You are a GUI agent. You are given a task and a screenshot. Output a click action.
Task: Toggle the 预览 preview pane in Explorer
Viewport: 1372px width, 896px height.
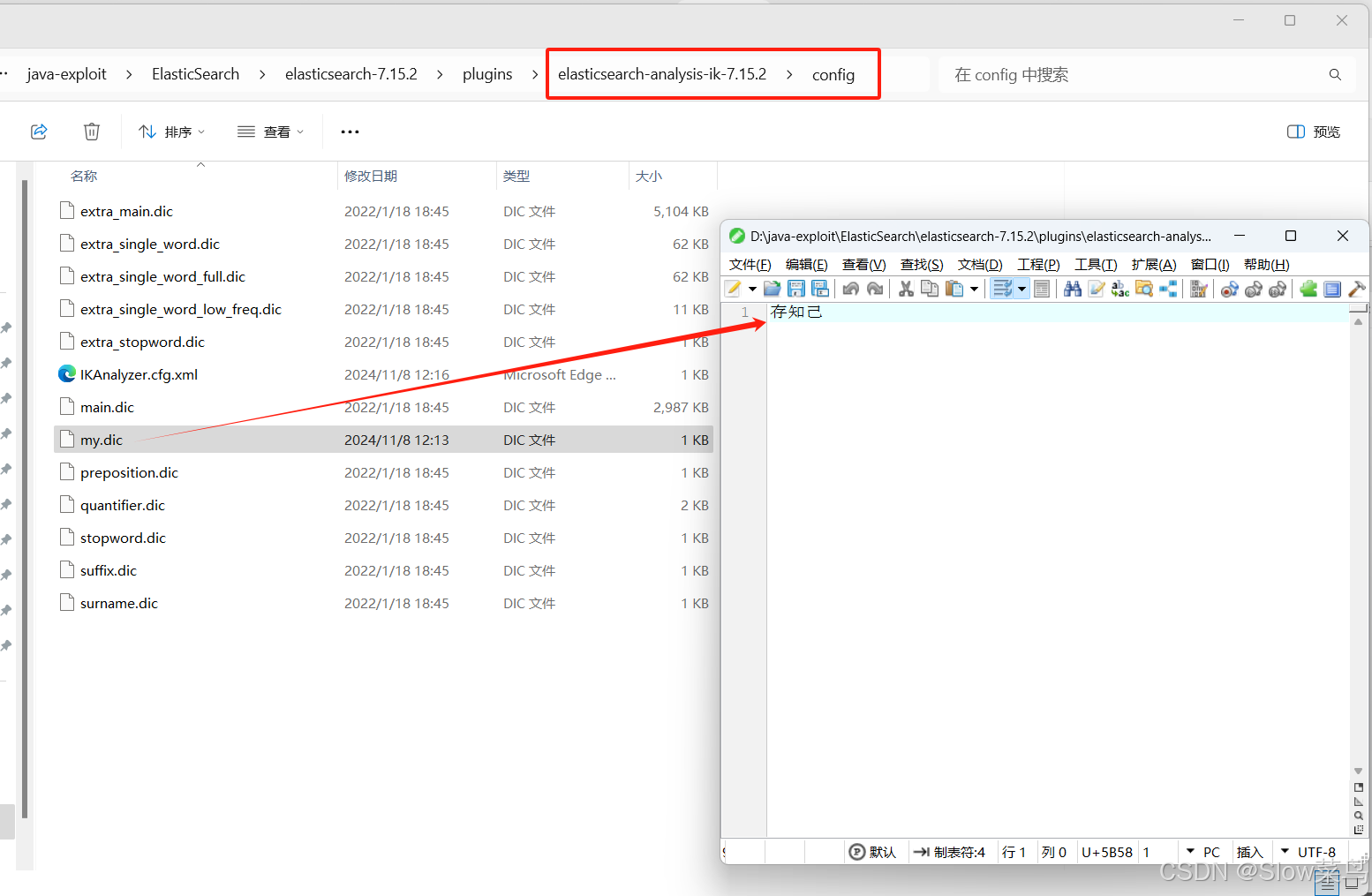1314,132
